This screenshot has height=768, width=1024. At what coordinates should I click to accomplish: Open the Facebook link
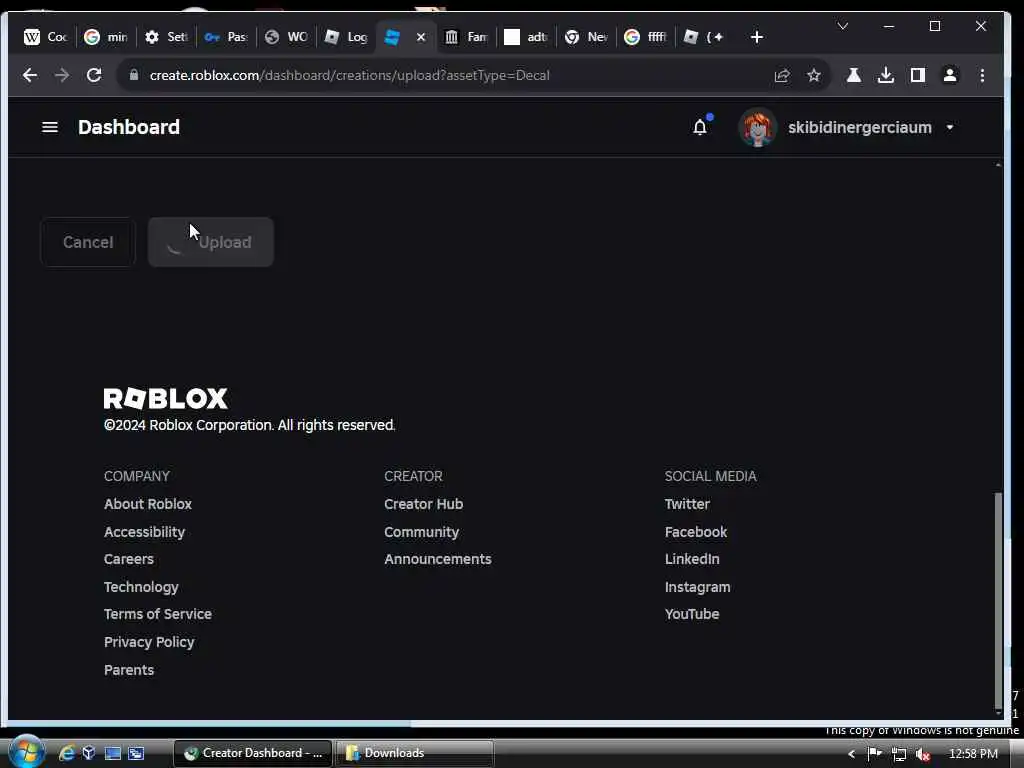click(696, 532)
